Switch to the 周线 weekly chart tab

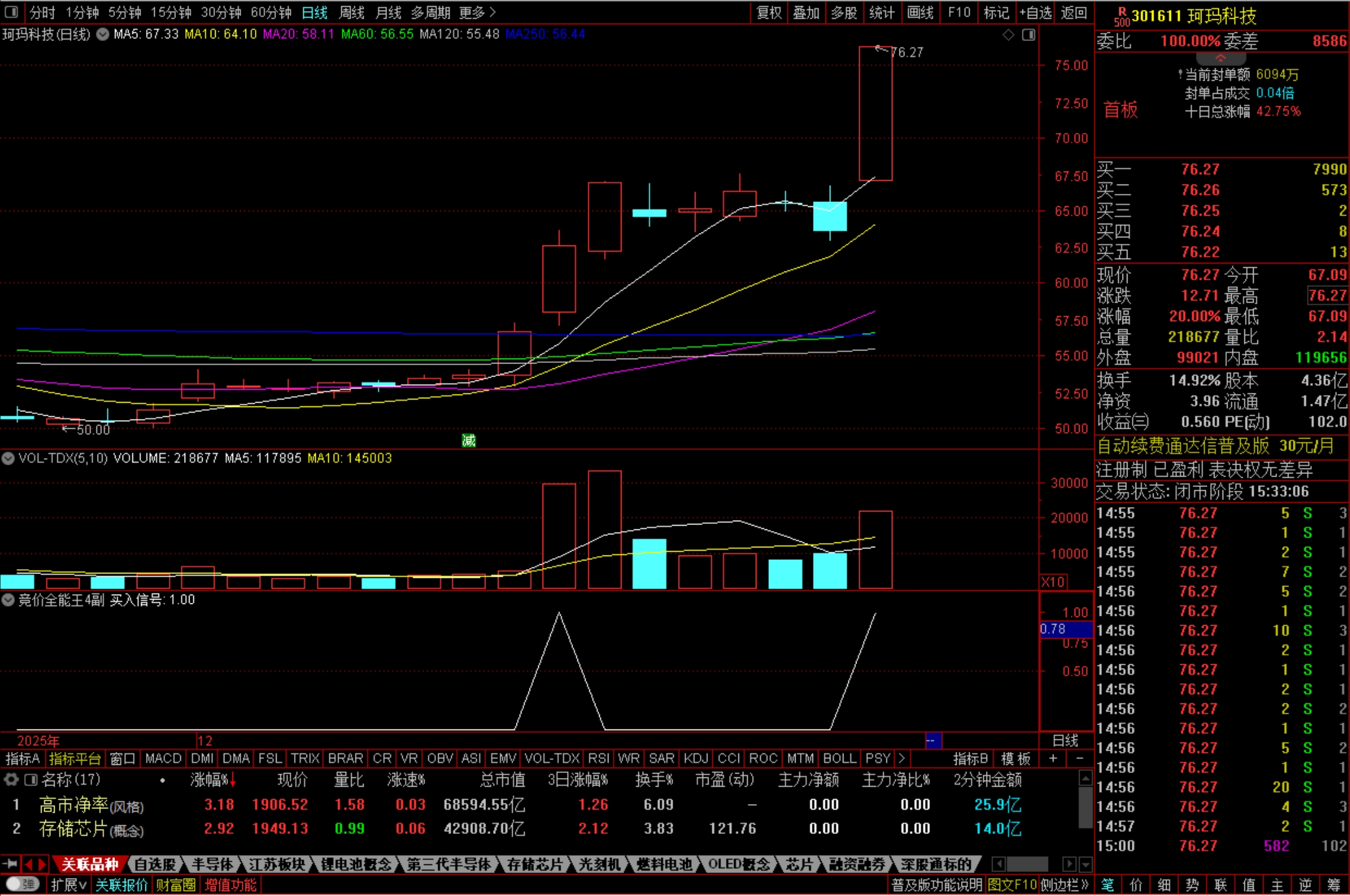[351, 12]
